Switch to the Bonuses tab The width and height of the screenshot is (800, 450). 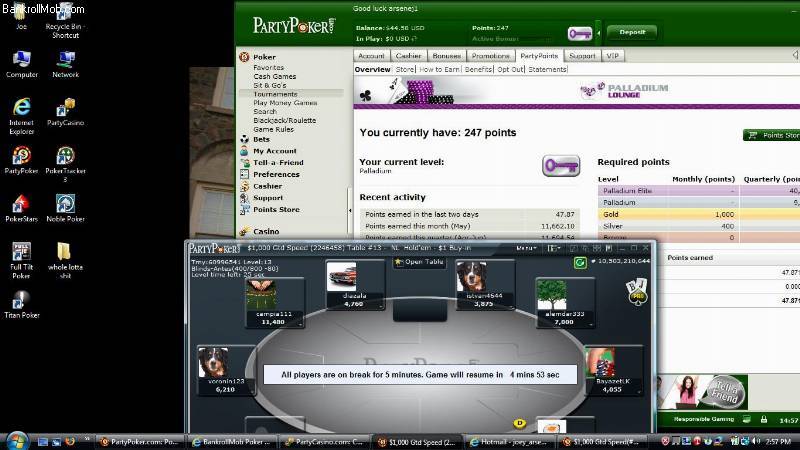(446, 56)
